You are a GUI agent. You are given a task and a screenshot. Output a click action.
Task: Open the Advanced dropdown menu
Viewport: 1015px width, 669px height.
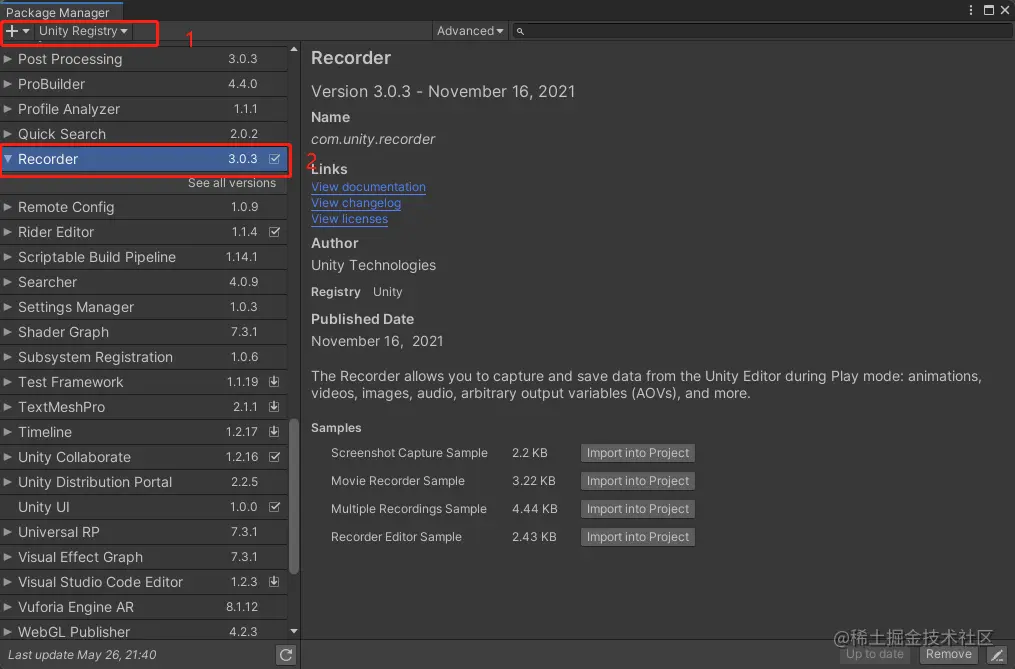click(469, 30)
